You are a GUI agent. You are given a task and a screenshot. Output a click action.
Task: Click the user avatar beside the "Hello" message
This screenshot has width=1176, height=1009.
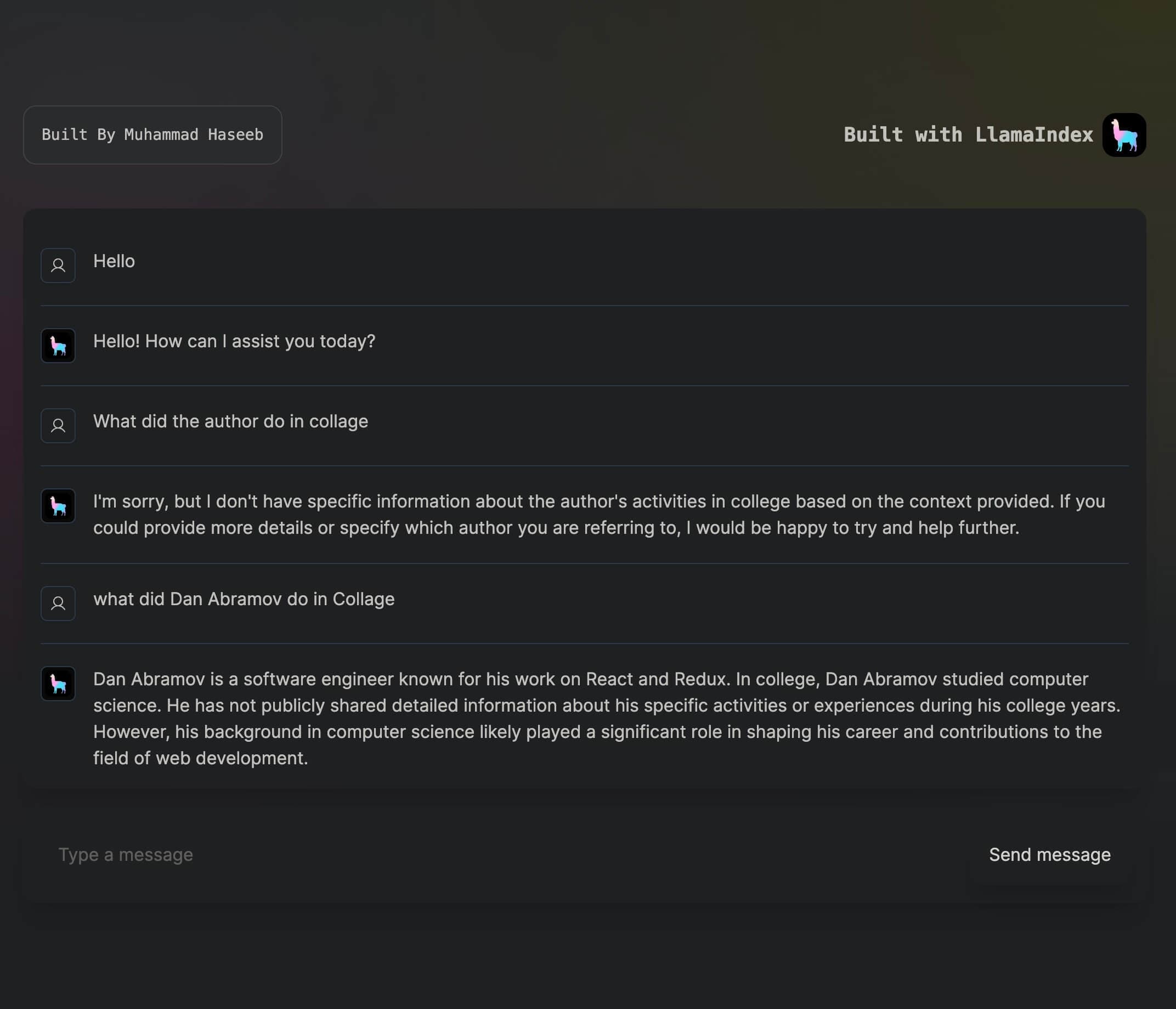(58, 265)
